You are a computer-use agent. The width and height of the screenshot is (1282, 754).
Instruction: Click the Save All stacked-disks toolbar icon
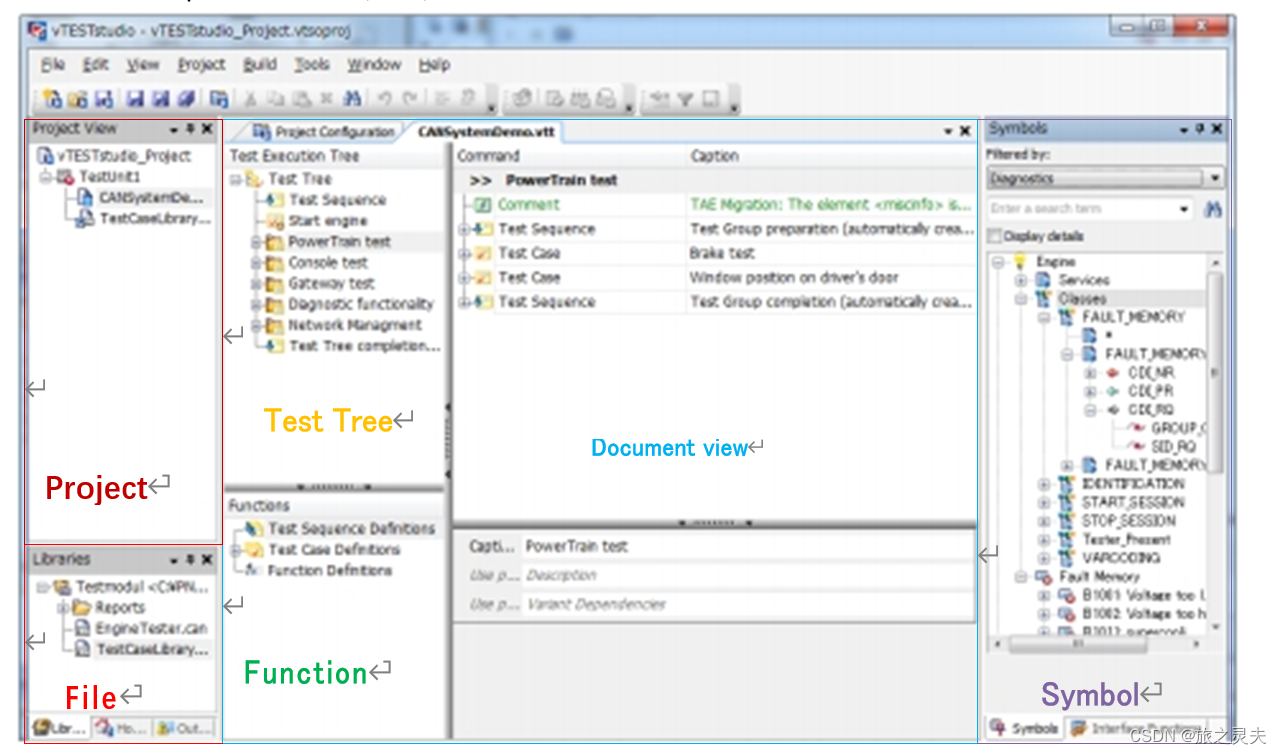186,99
